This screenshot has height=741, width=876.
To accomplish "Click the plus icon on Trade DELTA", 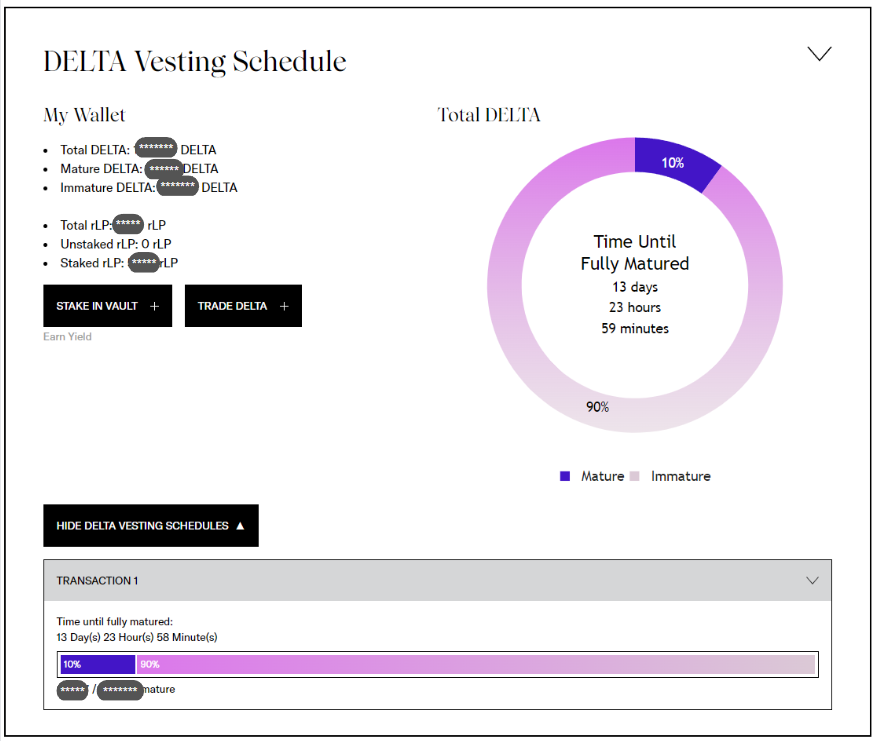I will [x=284, y=306].
